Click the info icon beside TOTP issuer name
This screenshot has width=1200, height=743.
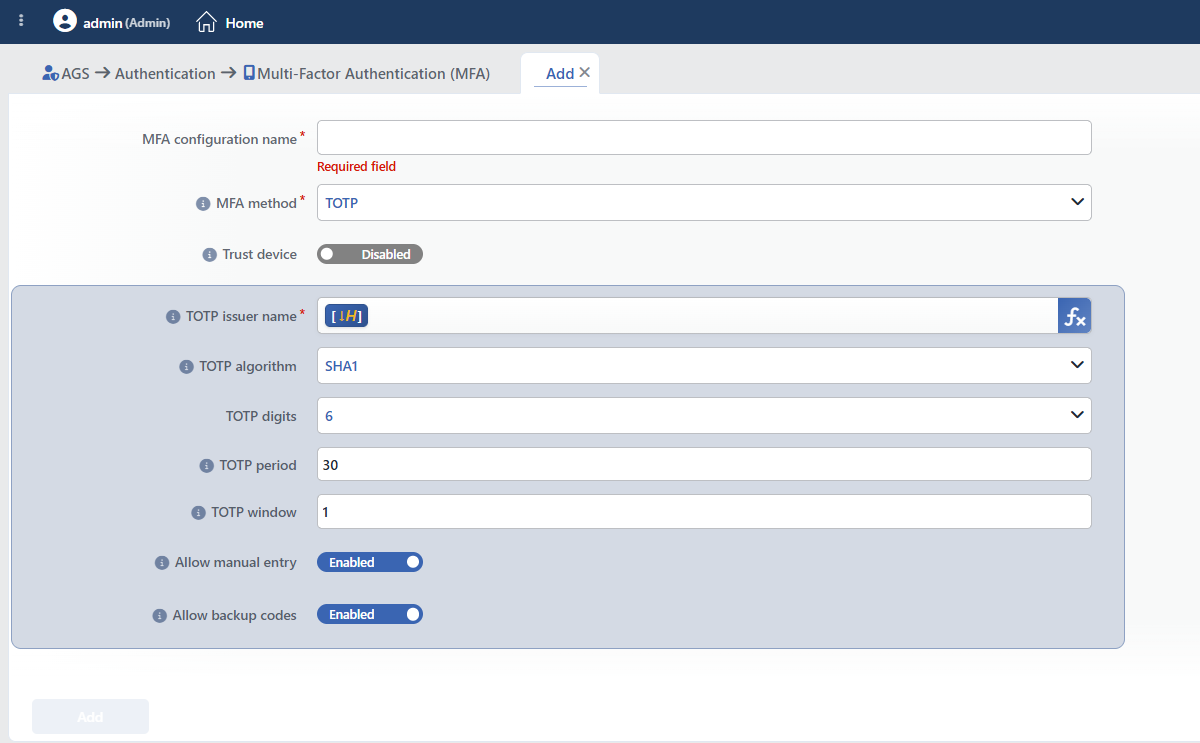173,317
